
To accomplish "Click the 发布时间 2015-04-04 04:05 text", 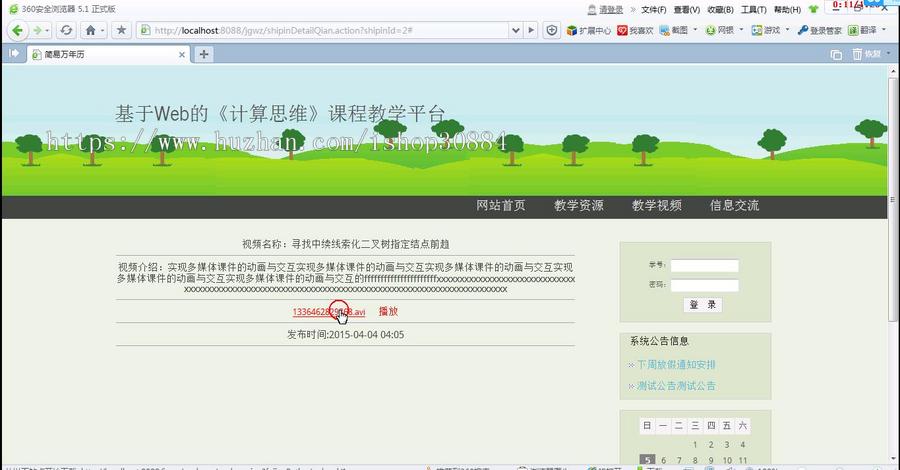I will [x=346, y=335].
